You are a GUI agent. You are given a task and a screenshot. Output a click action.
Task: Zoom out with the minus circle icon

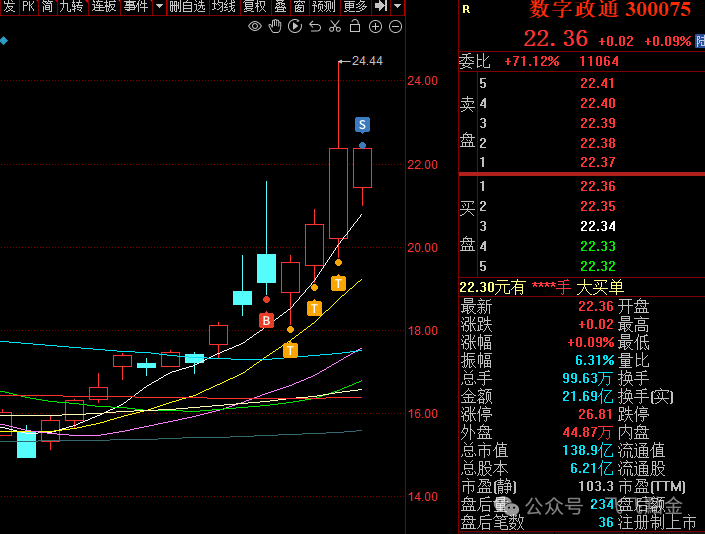tap(395, 27)
